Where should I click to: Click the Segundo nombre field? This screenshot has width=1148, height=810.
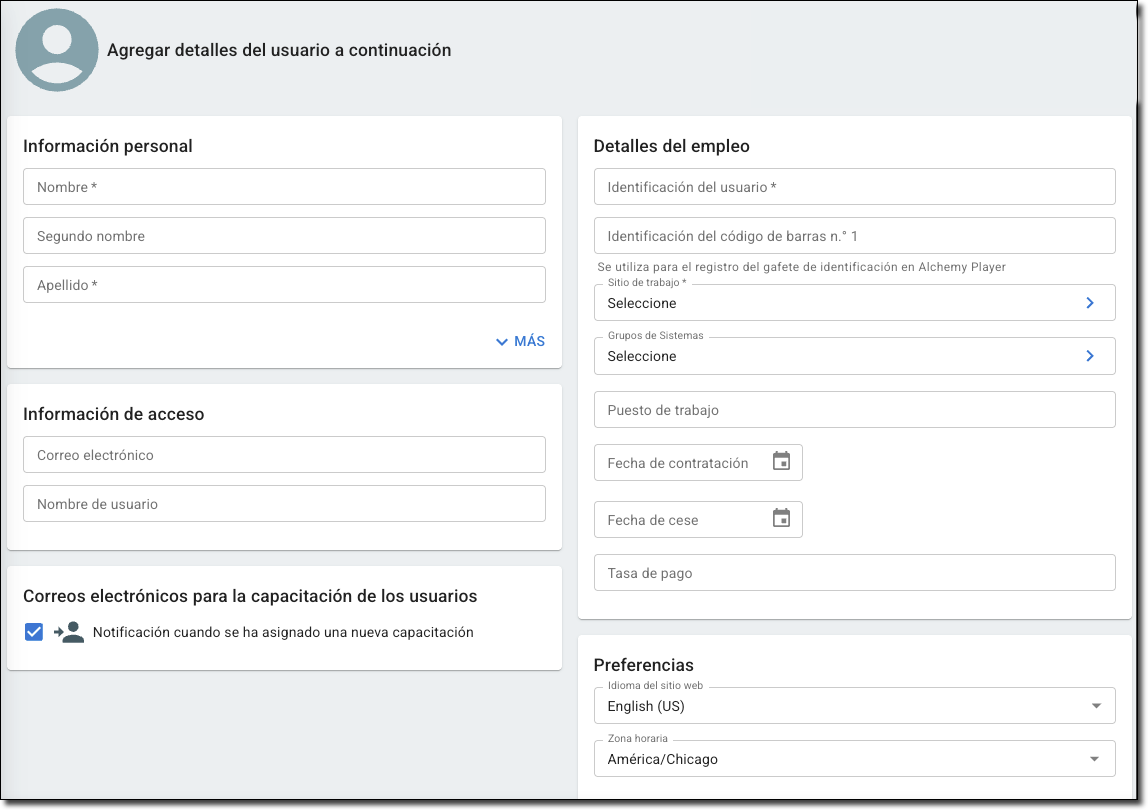pos(284,236)
